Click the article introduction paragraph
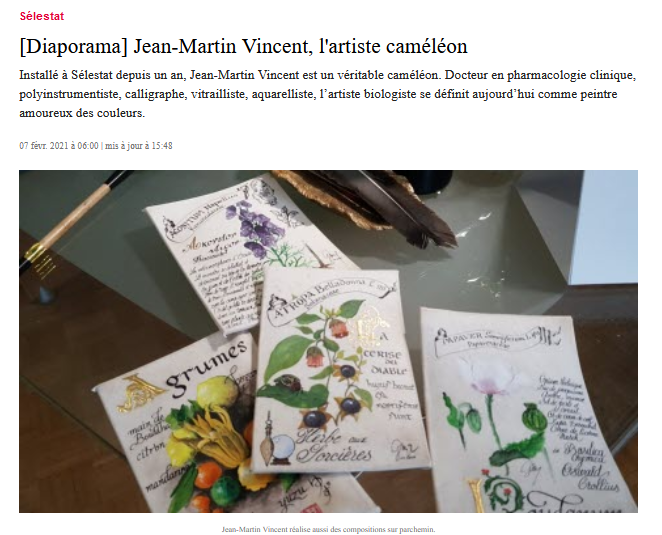The height and width of the screenshot is (535, 662). point(328,94)
